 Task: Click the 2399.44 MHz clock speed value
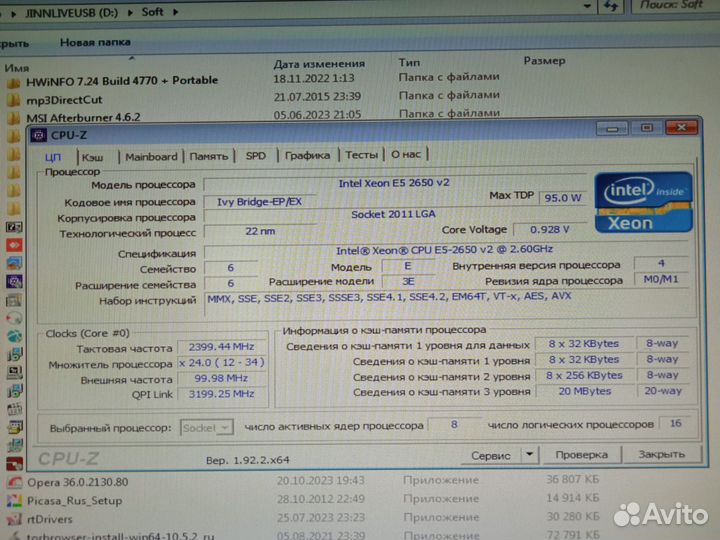click(x=221, y=347)
